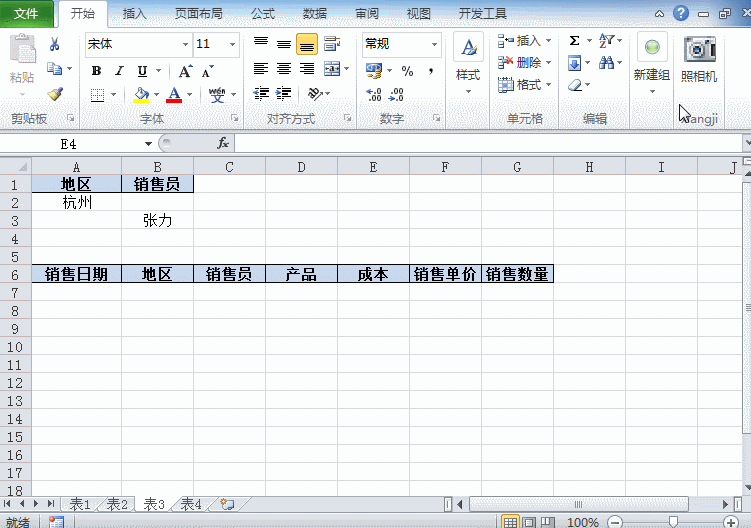
Task: Open Sort and Filter icon
Action: (606, 40)
